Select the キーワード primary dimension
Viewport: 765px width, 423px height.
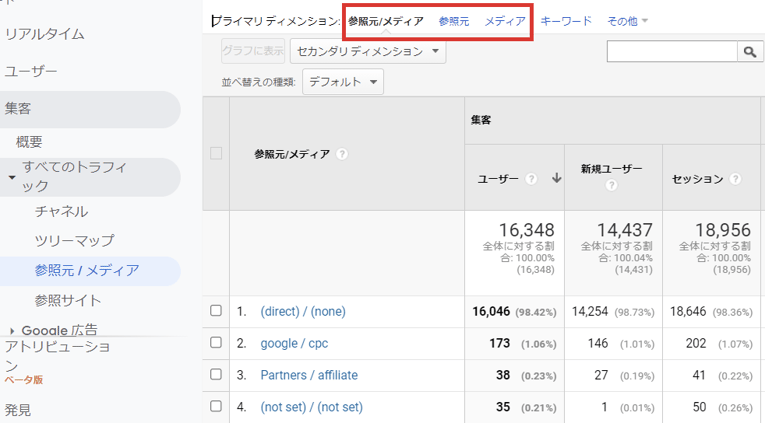point(566,21)
